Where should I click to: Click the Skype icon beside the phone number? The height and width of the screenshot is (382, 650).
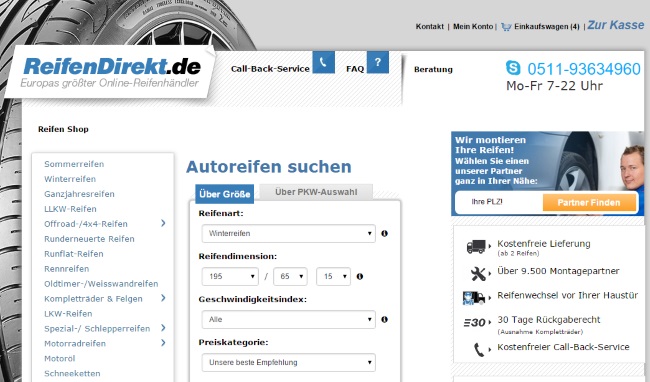point(513,68)
